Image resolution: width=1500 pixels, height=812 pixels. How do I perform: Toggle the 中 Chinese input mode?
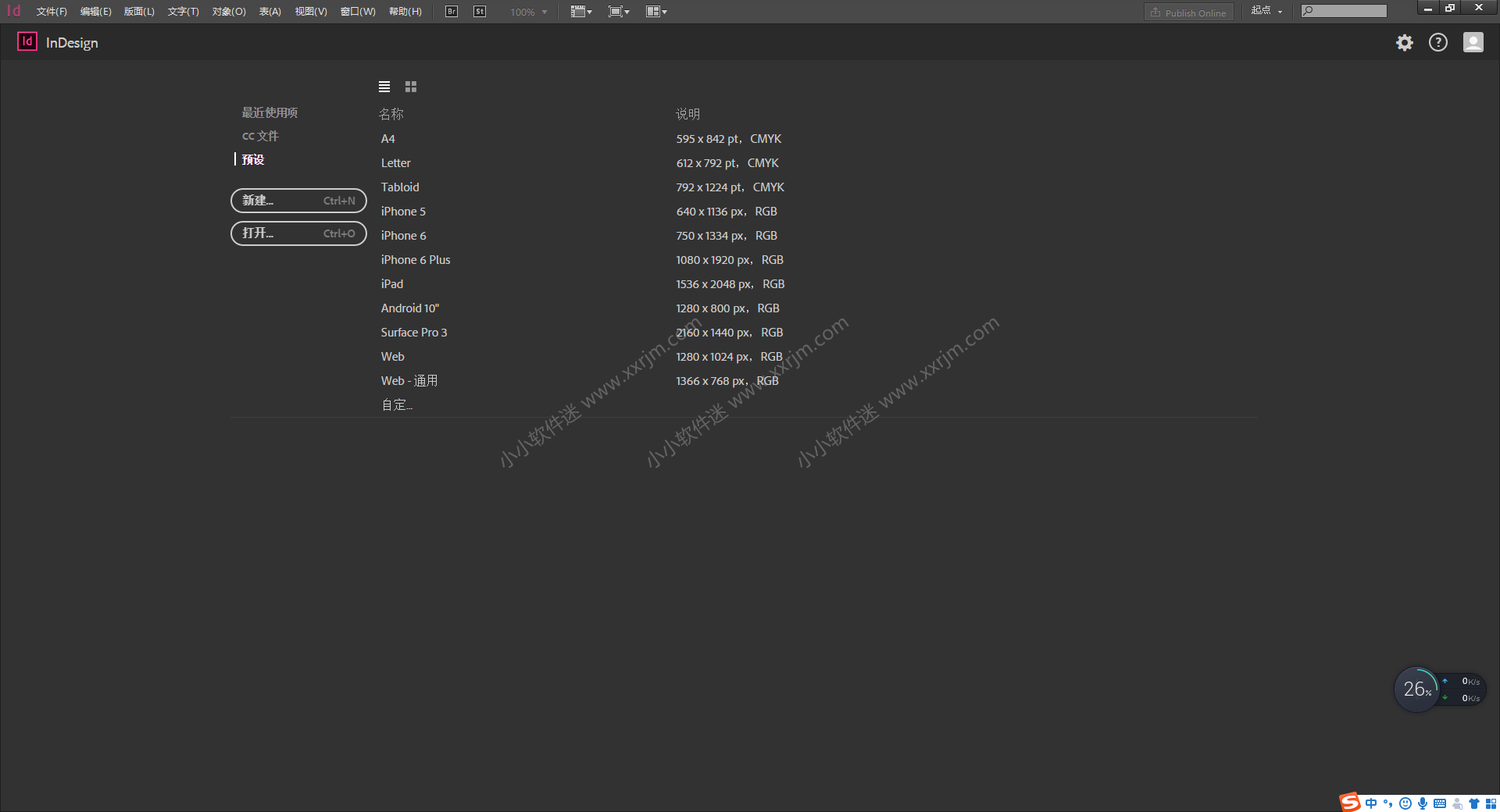pos(1371,803)
